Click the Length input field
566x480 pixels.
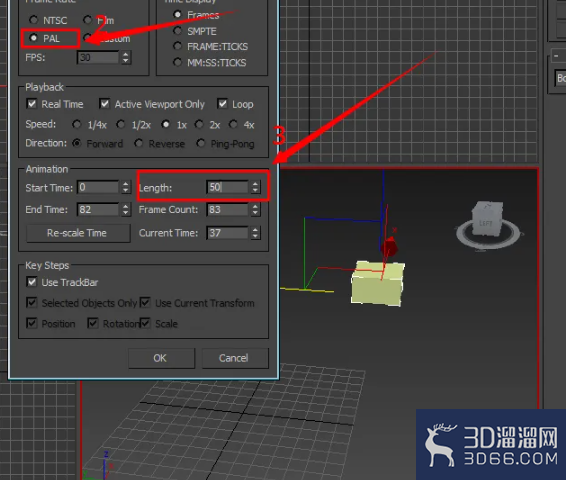(227, 187)
